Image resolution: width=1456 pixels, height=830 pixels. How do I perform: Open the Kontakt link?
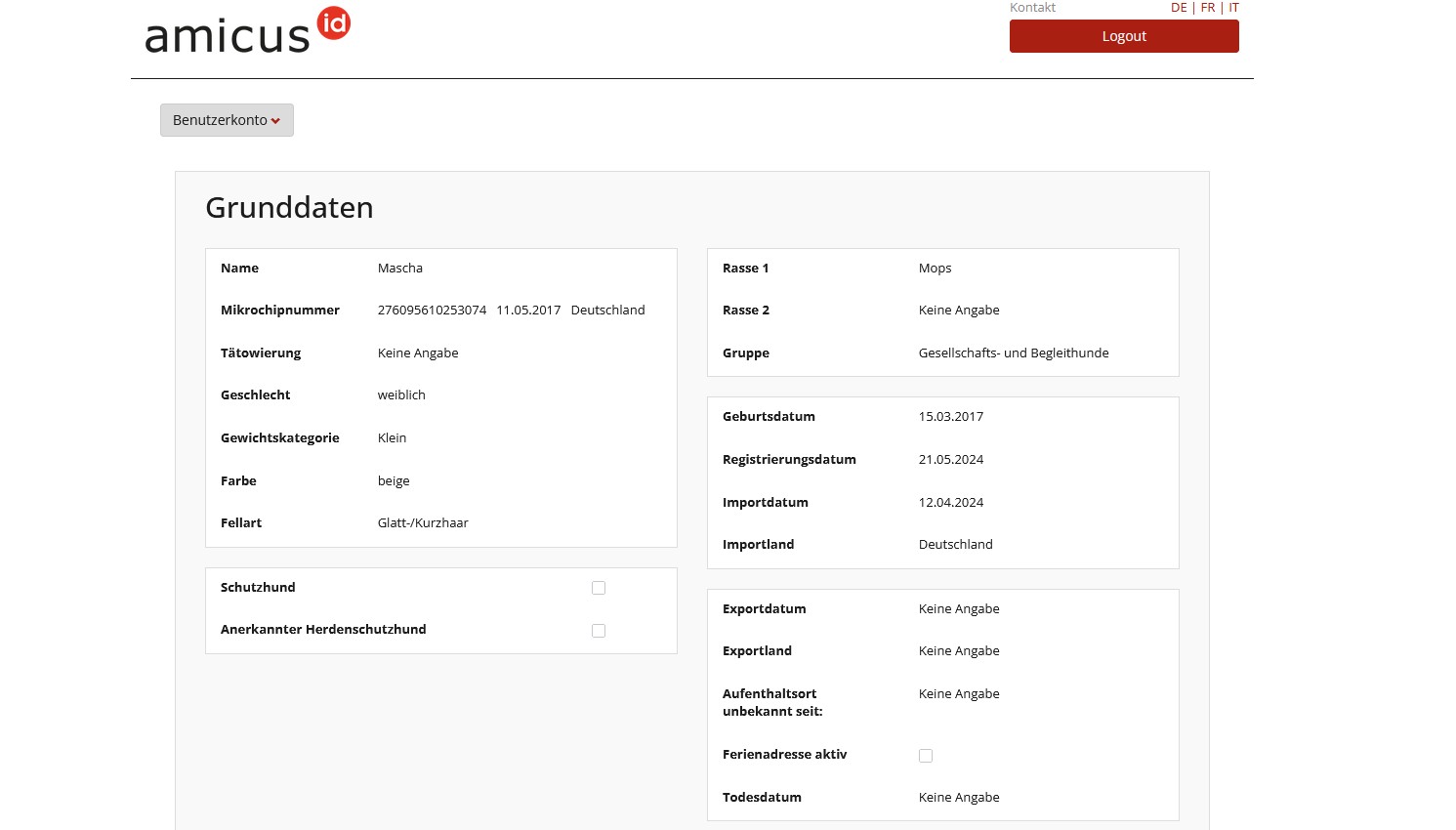(1032, 8)
